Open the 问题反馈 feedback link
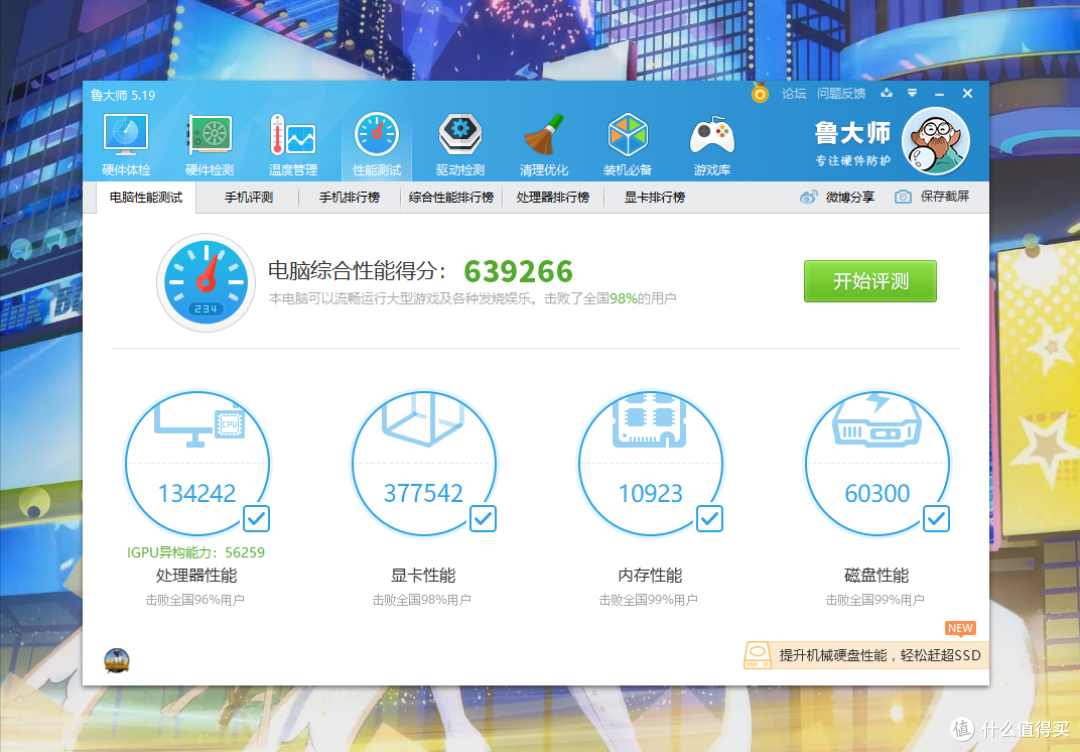This screenshot has height=752, width=1080. pos(841,93)
